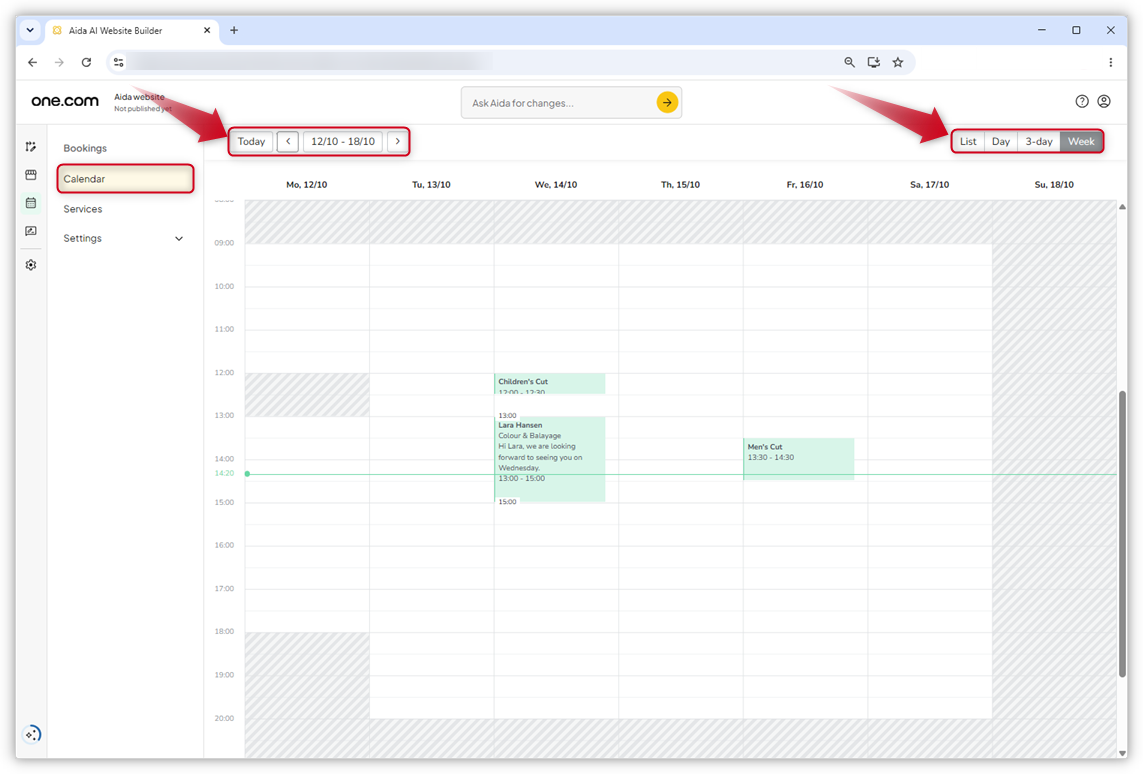
Task: Open the marketing chart icon in left rail
Action: point(31,231)
